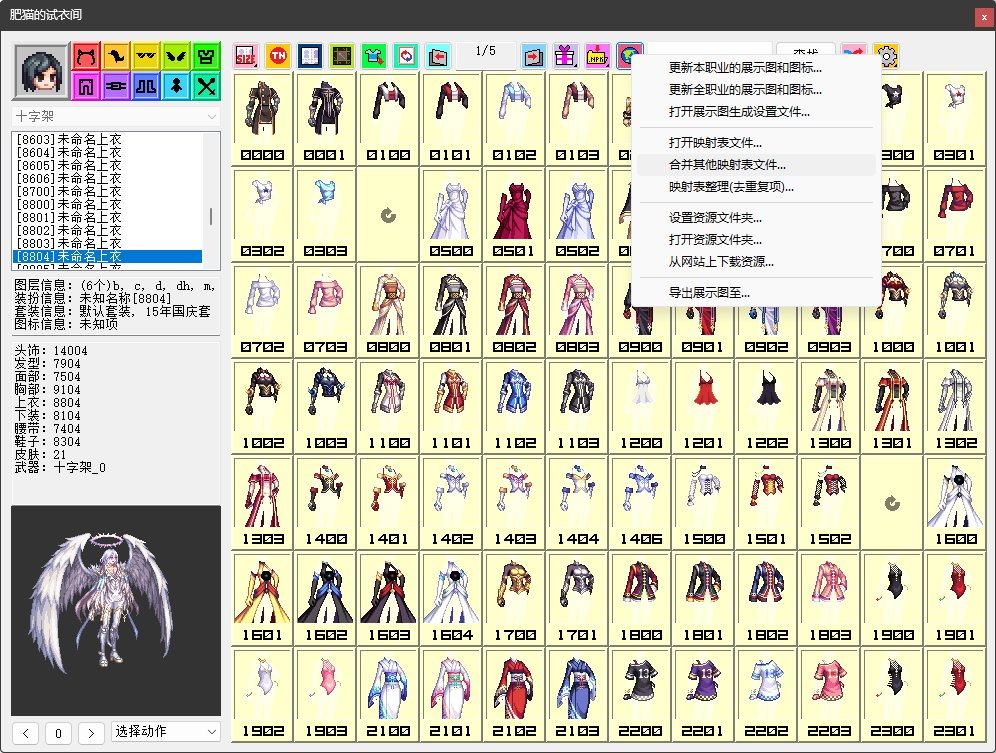
Task: Select the magenta pants category icon
Action: 87,86
